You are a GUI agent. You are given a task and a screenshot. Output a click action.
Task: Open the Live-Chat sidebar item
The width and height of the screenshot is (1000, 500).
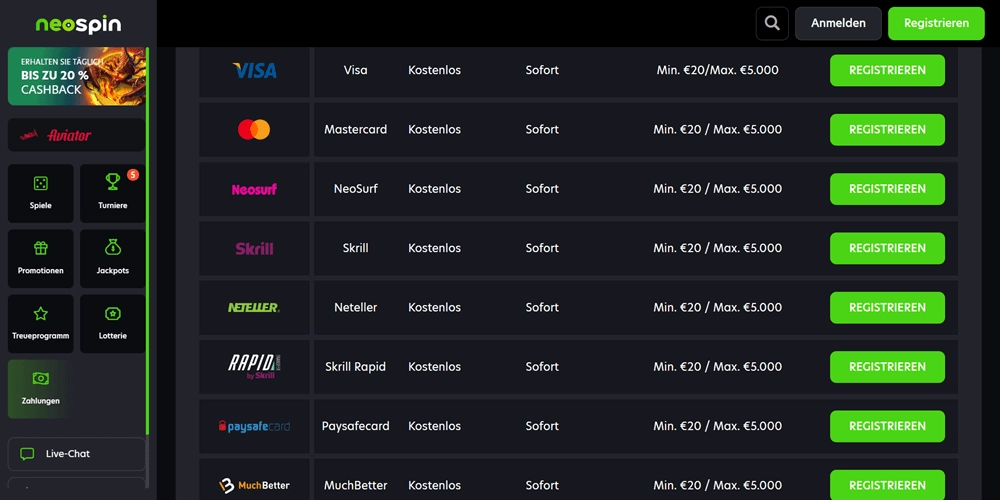pos(77,454)
